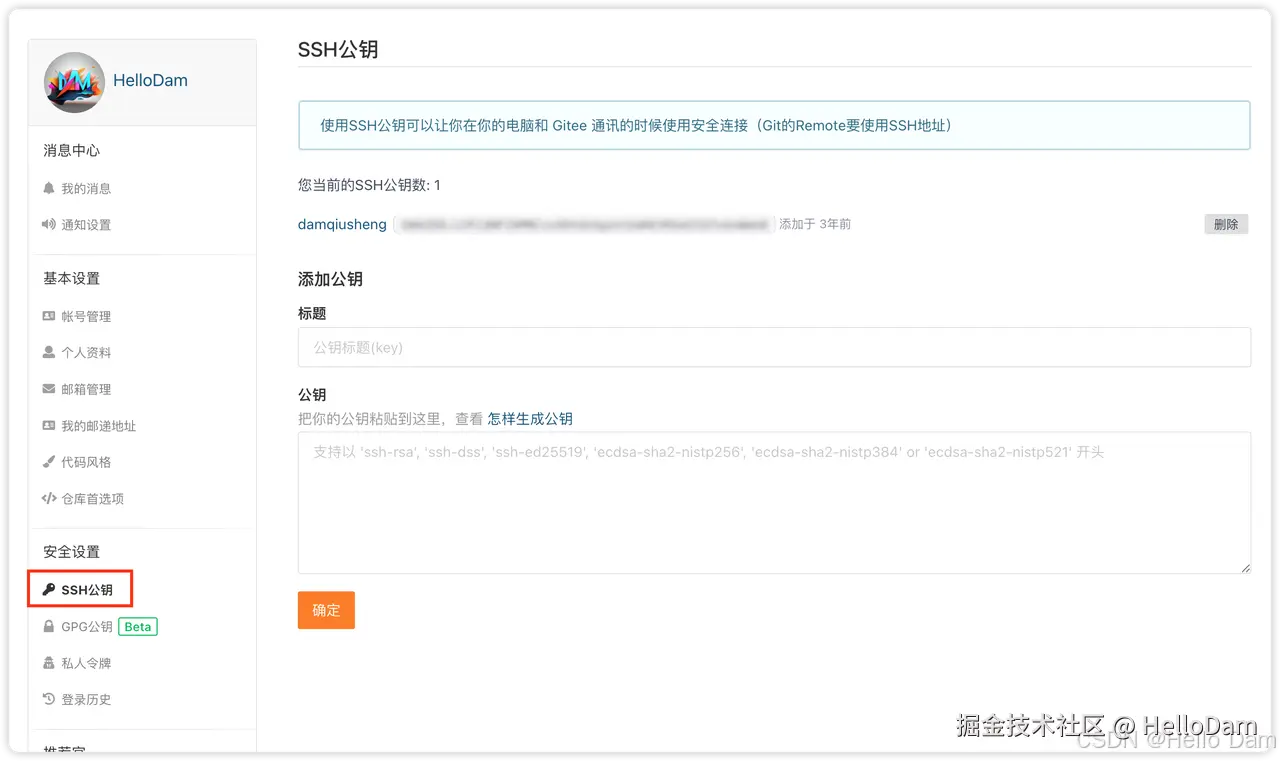This screenshot has width=1280, height=761.
Task: Click the key icon for SSH公钥
Action: [x=48, y=588]
